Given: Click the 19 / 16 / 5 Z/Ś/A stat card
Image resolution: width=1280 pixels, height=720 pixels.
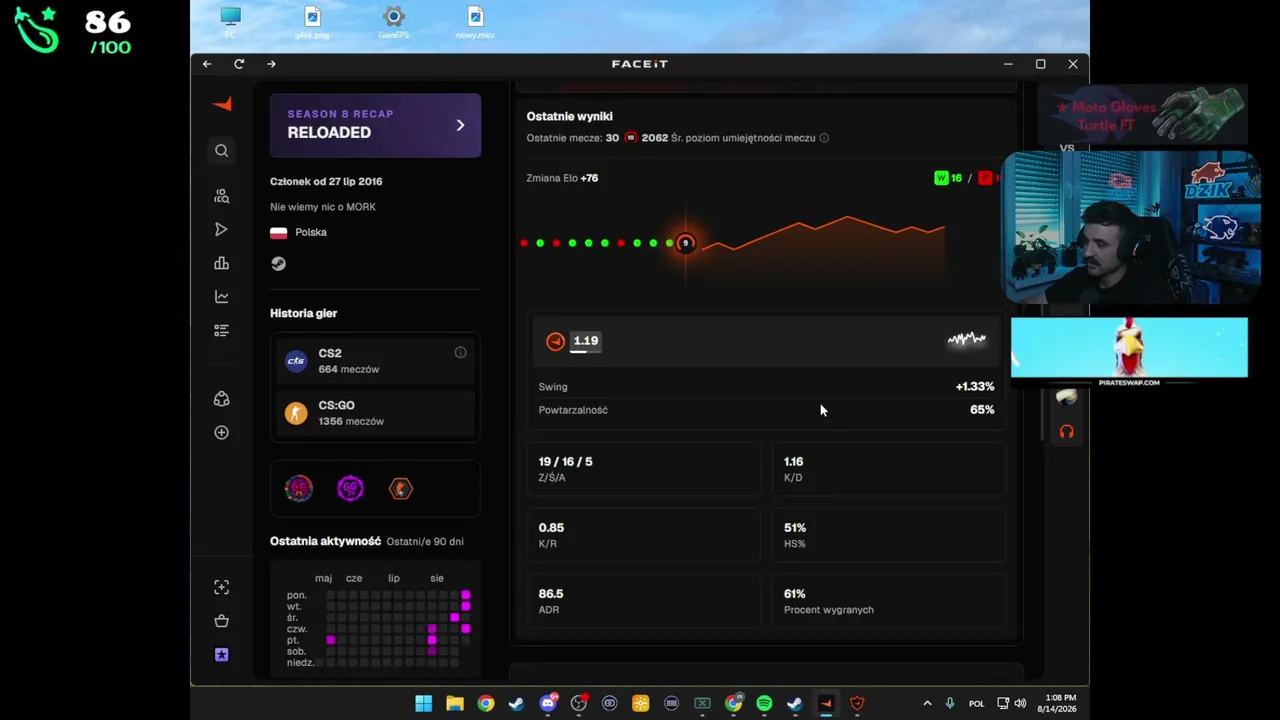Looking at the screenshot, I should pyautogui.click(x=643, y=469).
